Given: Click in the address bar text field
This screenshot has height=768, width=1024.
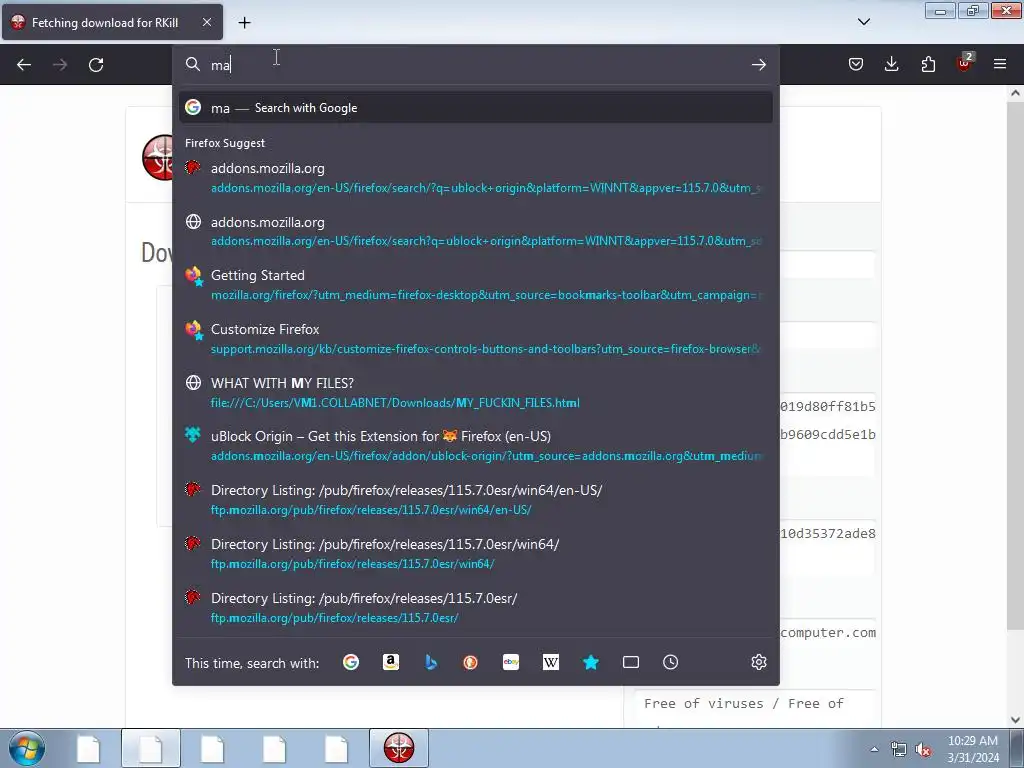Looking at the screenshot, I should [x=477, y=65].
